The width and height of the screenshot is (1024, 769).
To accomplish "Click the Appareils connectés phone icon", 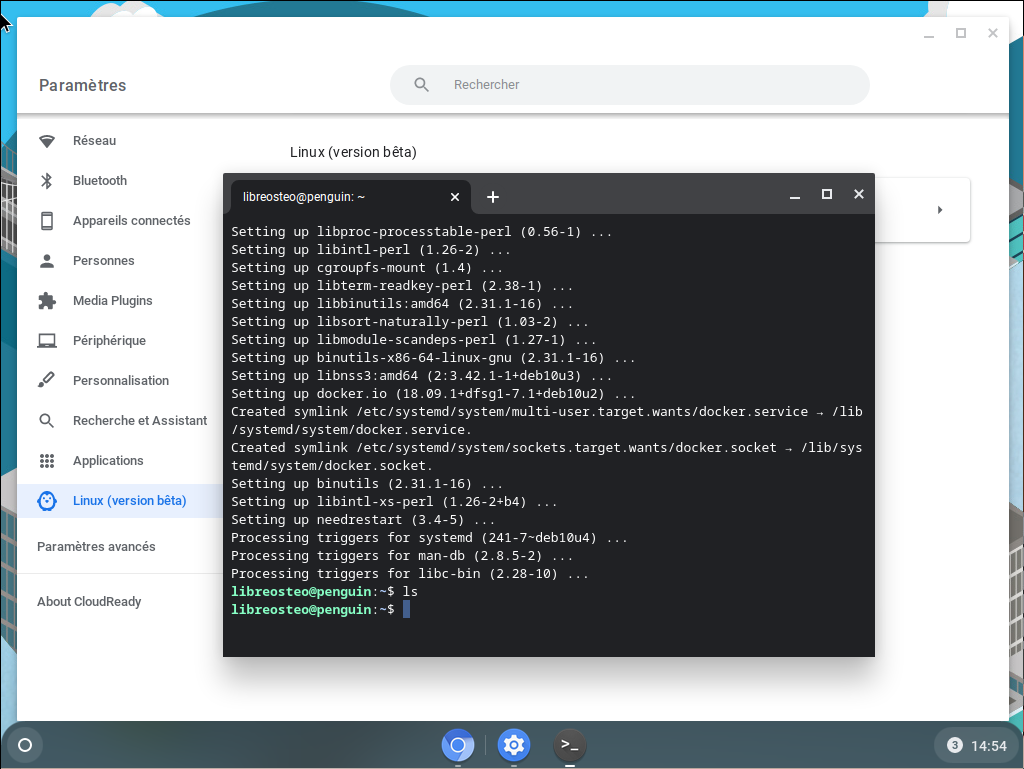I will [46, 221].
